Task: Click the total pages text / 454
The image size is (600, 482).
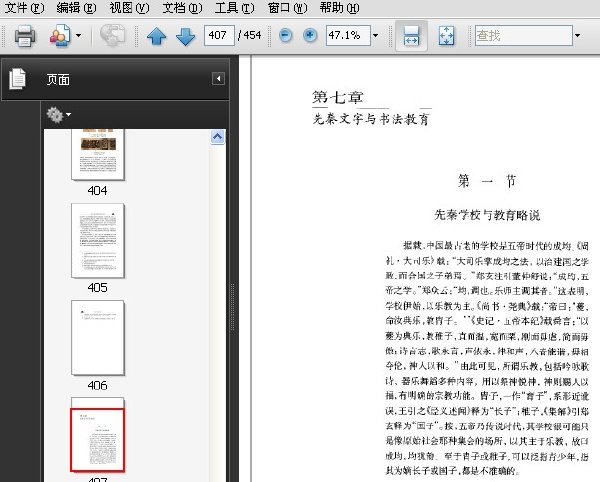Action: tap(249, 36)
